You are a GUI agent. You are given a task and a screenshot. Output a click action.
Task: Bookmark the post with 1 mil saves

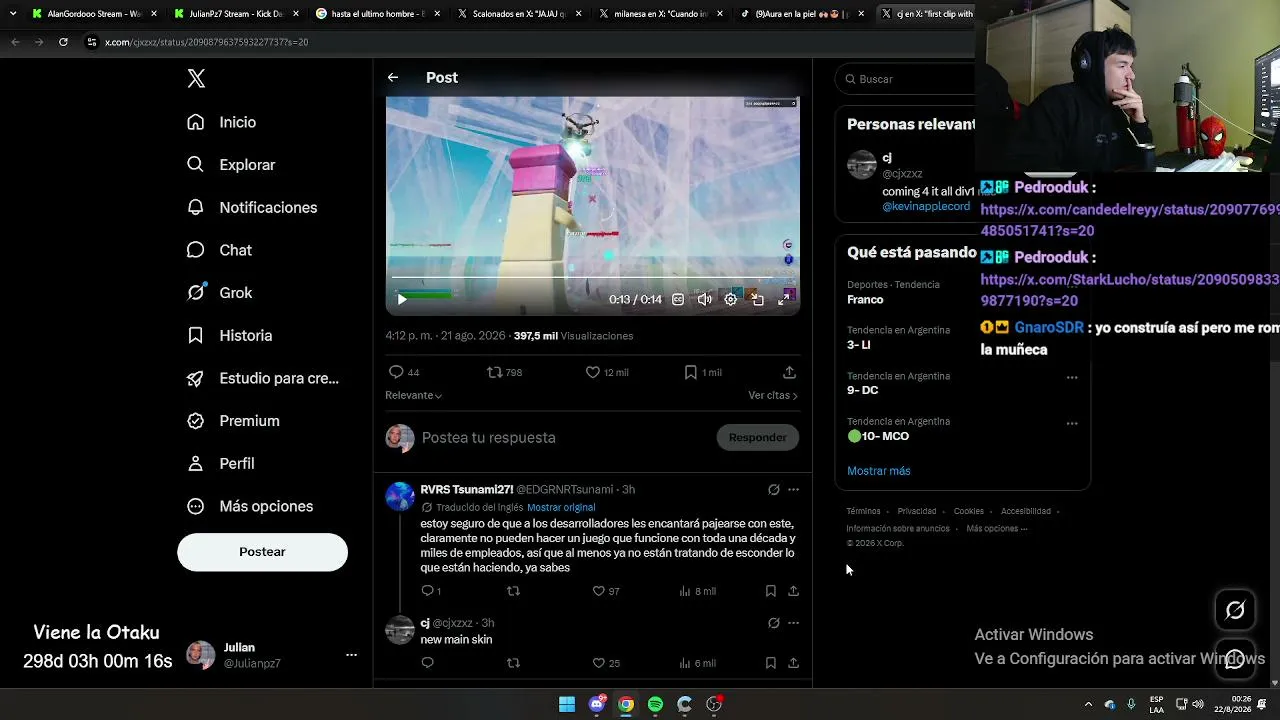[703, 372]
